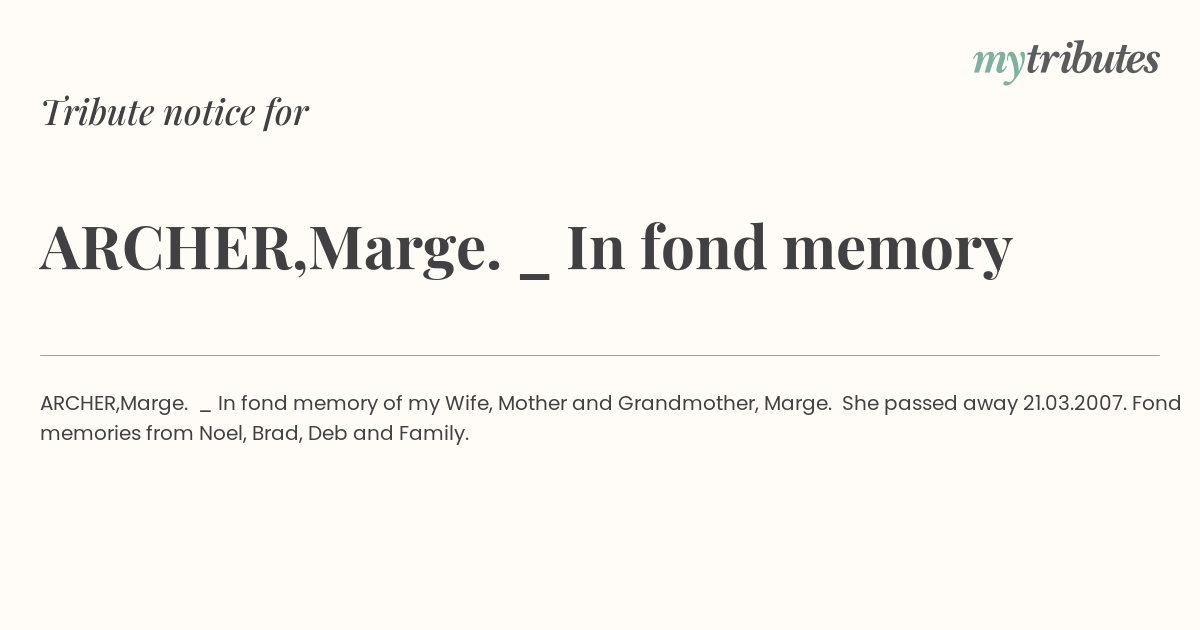Screen dimensions: 1200x630
Task: Click the name "Noel" in the notice
Action: (x=221, y=433)
